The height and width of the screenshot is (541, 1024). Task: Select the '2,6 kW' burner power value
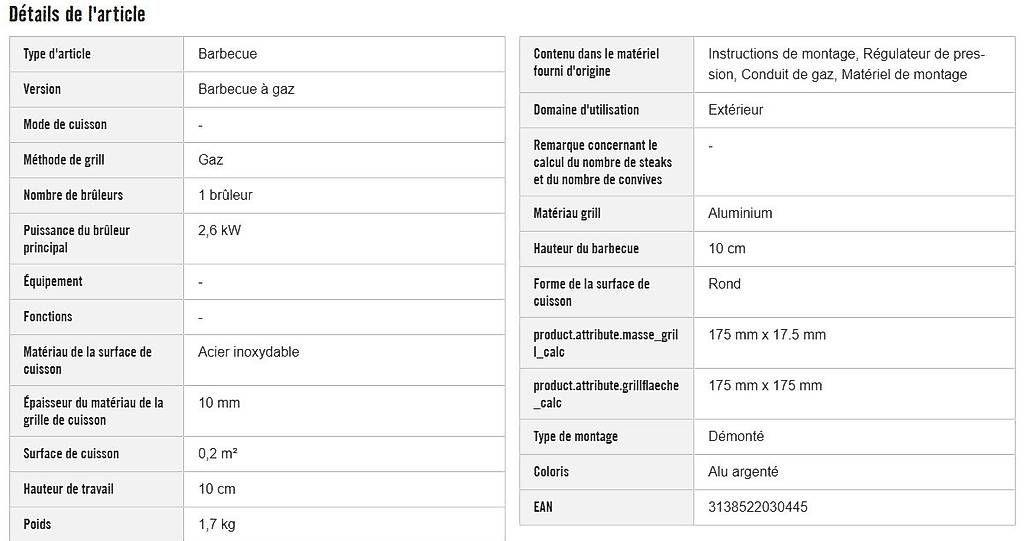[x=219, y=231]
